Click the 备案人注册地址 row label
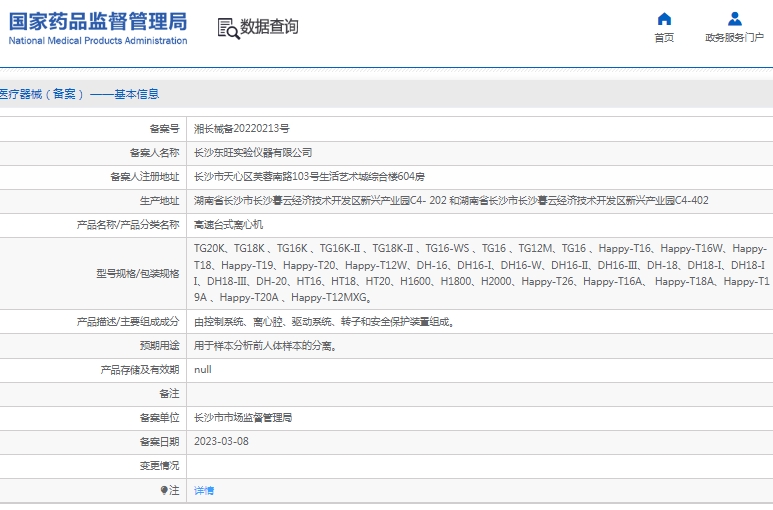The image size is (773, 510). coord(145,177)
